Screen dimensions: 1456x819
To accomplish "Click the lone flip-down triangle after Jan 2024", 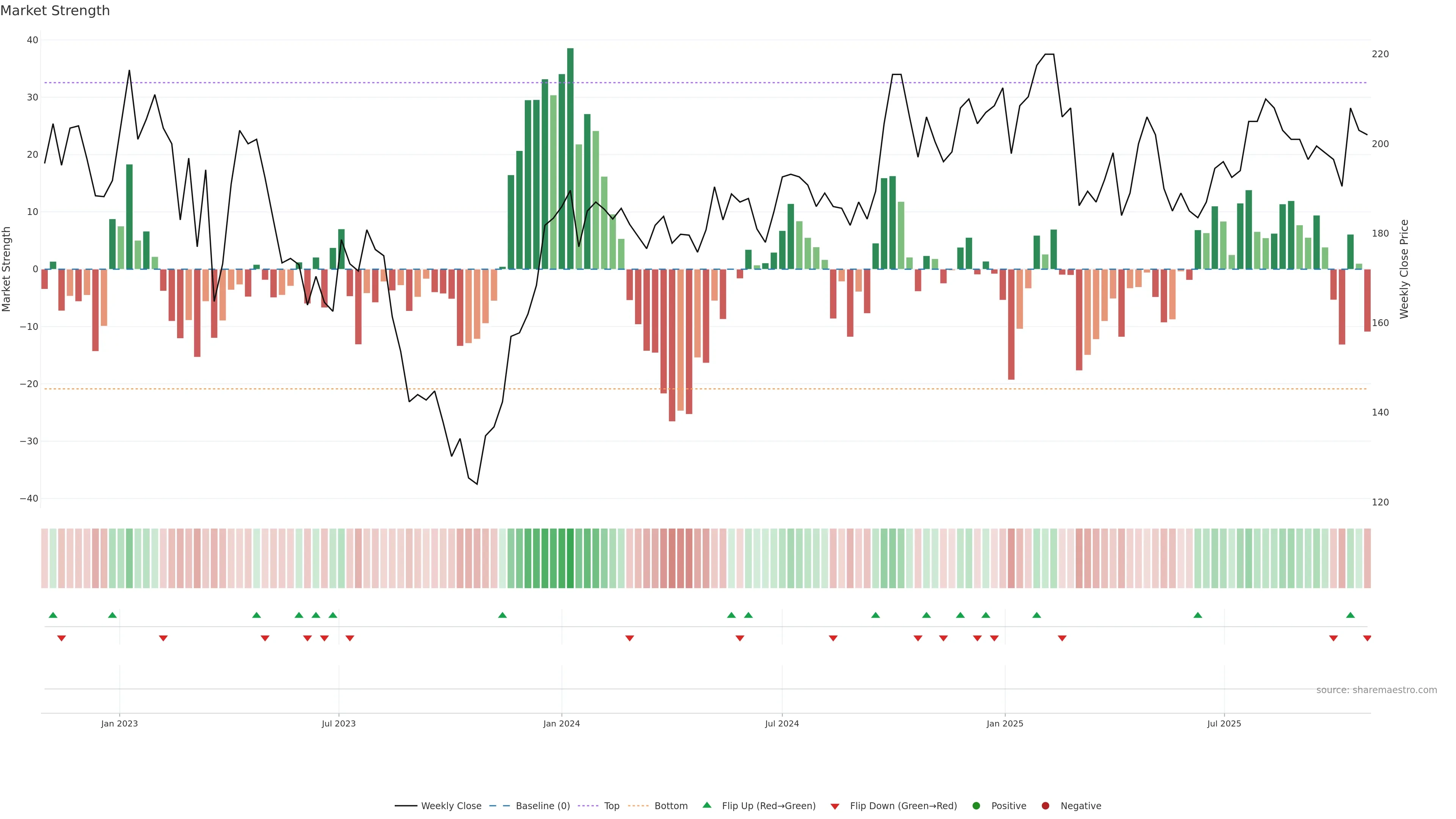I will click(x=629, y=638).
